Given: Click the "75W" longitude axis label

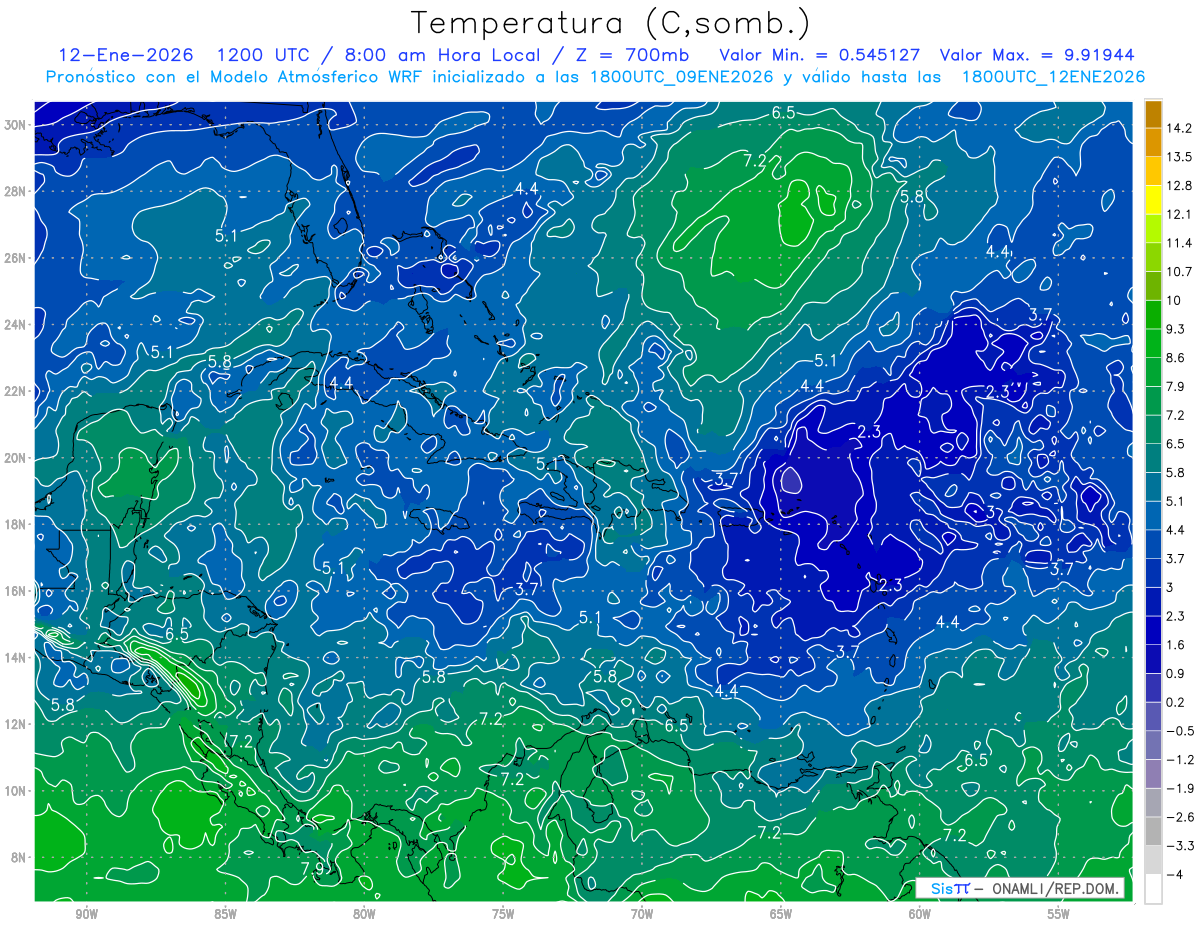Looking at the screenshot, I should tap(503, 914).
